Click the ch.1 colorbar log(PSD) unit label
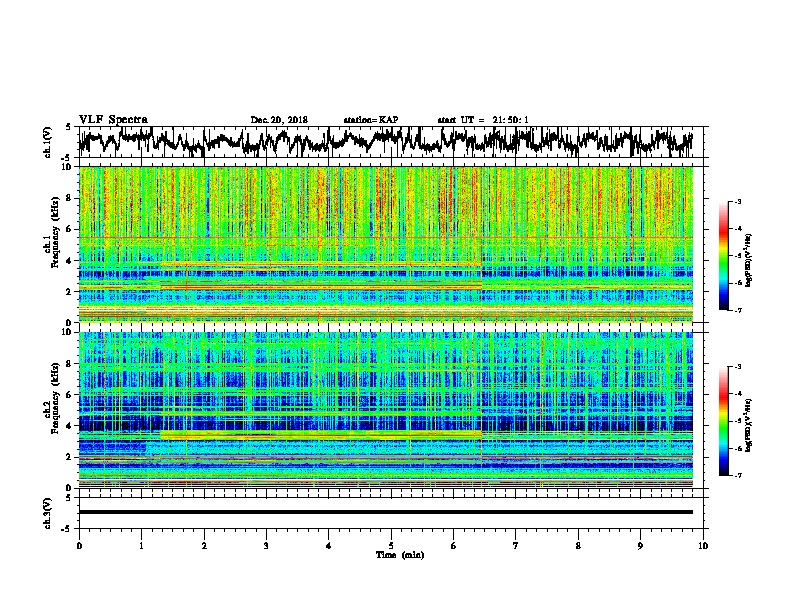Screen dimensions: 792x612 pyautogui.click(x=749, y=261)
